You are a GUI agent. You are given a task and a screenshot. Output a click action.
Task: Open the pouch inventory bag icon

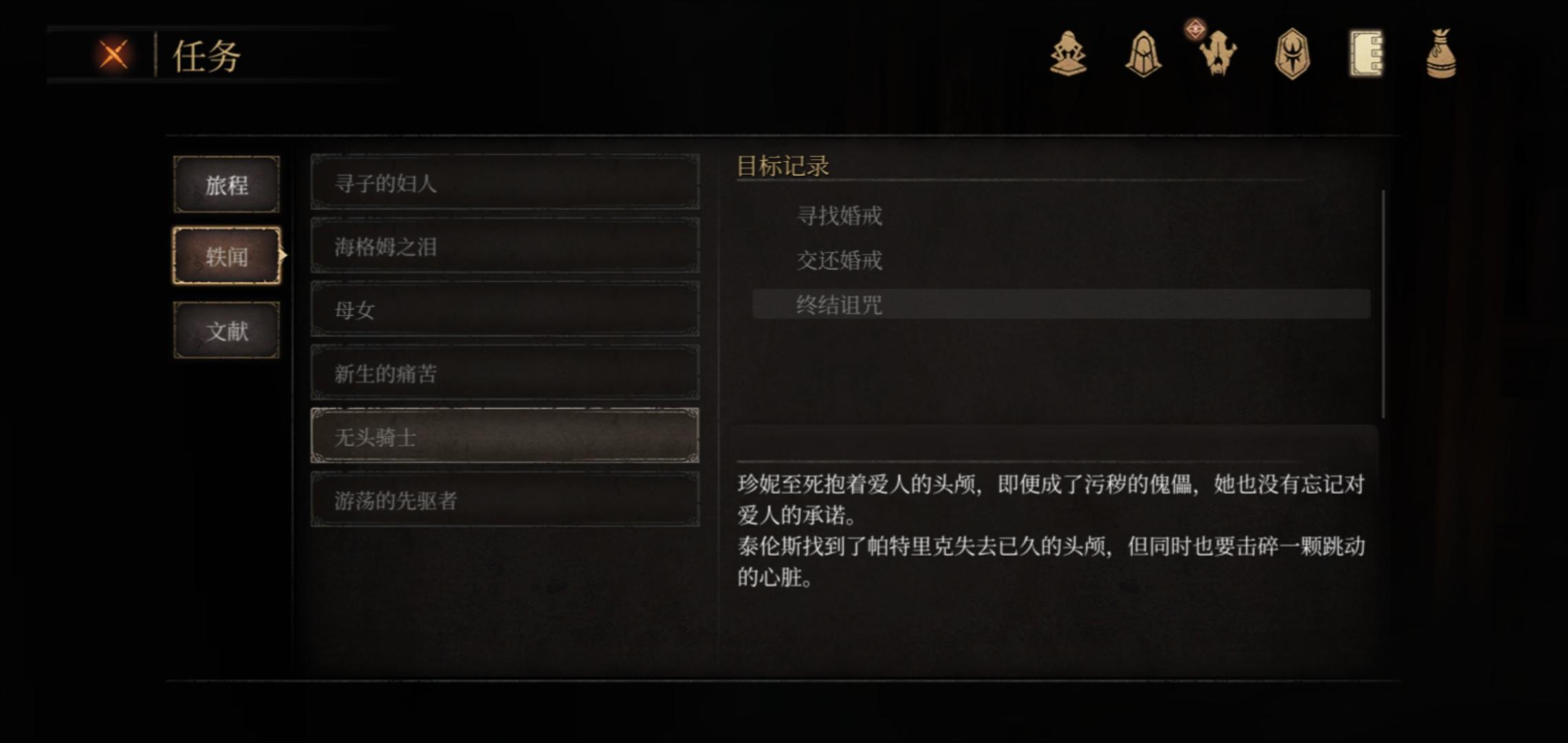pyautogui.click(x=1441, y=54)
